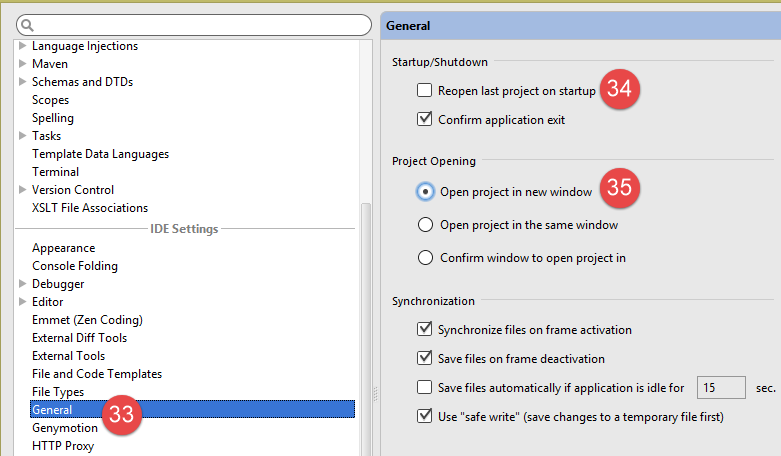This screenshot has height=456, width=781.
Task: Enable auto-save when application is idle
Action: [x=426, y=388]
